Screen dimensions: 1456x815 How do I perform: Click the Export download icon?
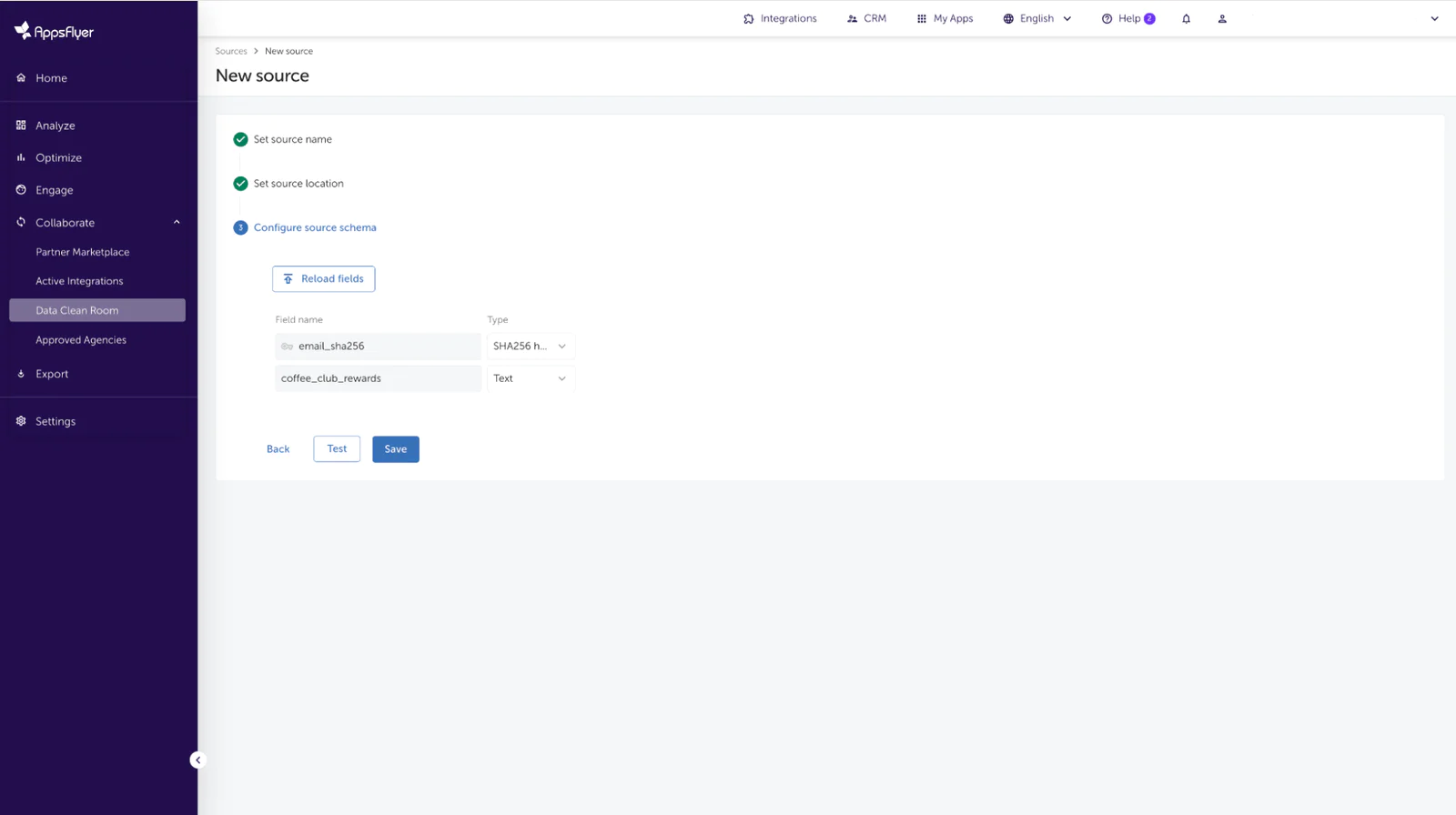tap(21, 374)
